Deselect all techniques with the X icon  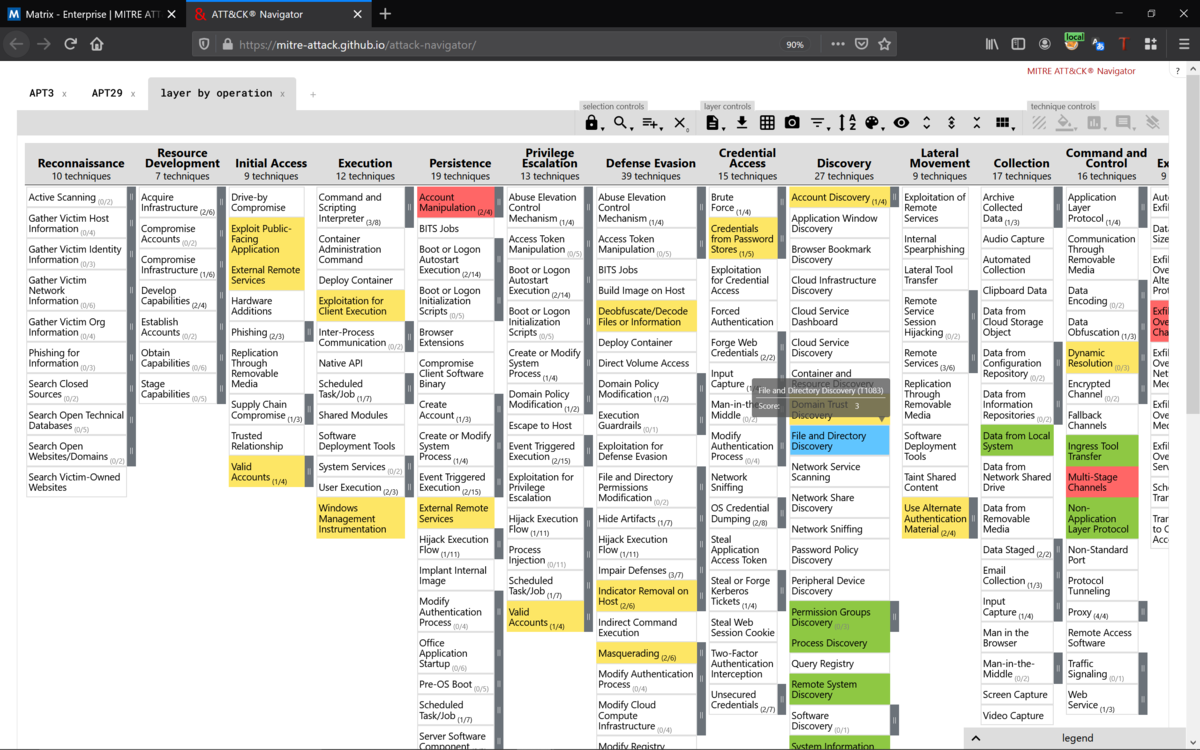[680, 123]
